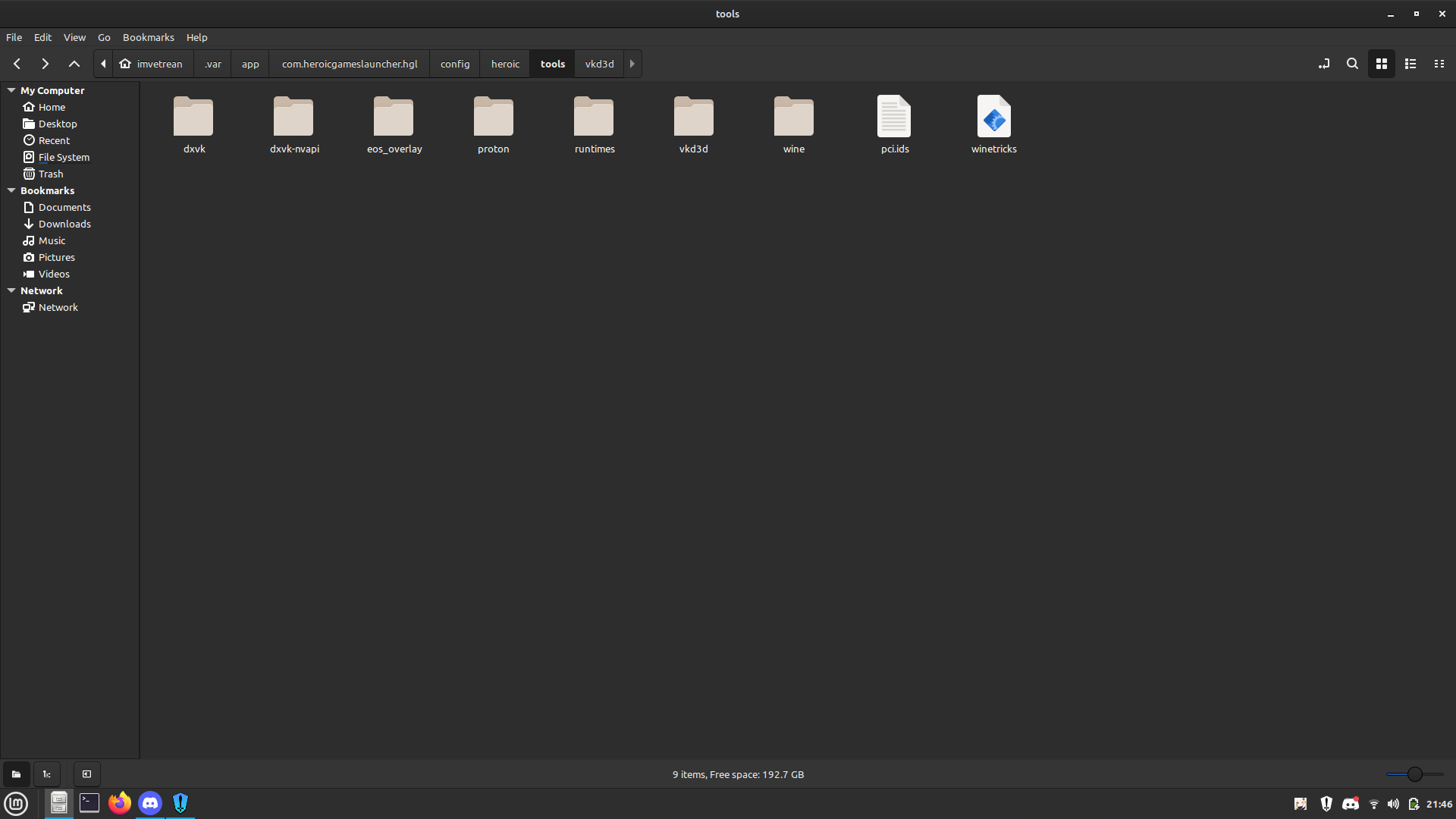The height and width of the screenshot is (819, 1456).
Task: Open the winetricks file icon
Action: click(x=993, y=118)
